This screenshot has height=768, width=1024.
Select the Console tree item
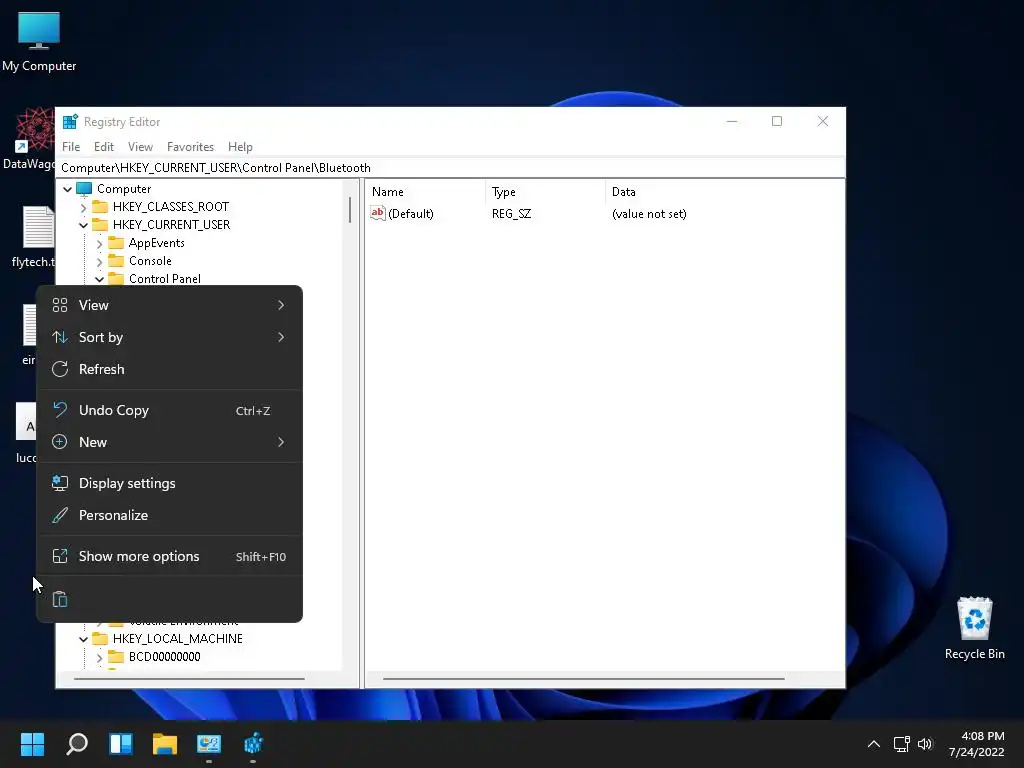(150, 261)
